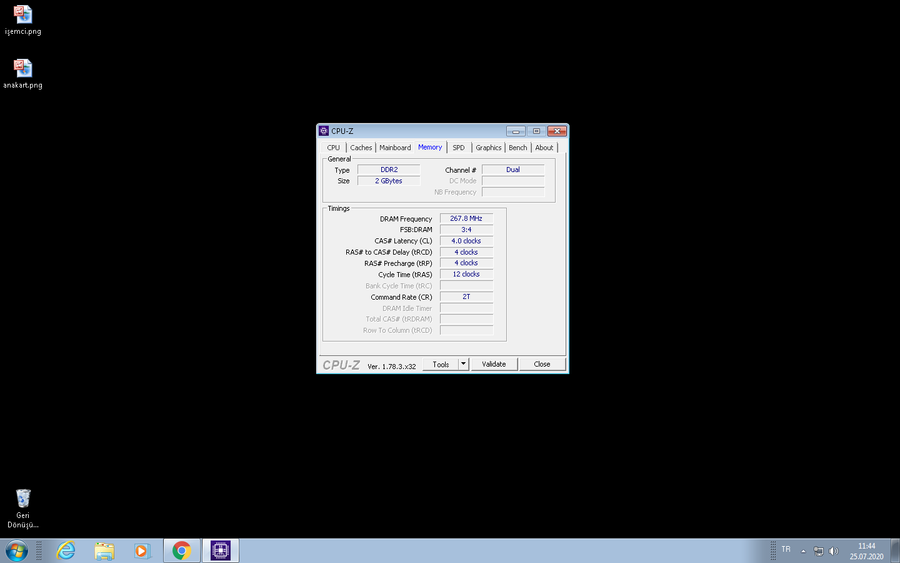Click the 2 GBytes size field
900x563 pixels.
(389, 181)
